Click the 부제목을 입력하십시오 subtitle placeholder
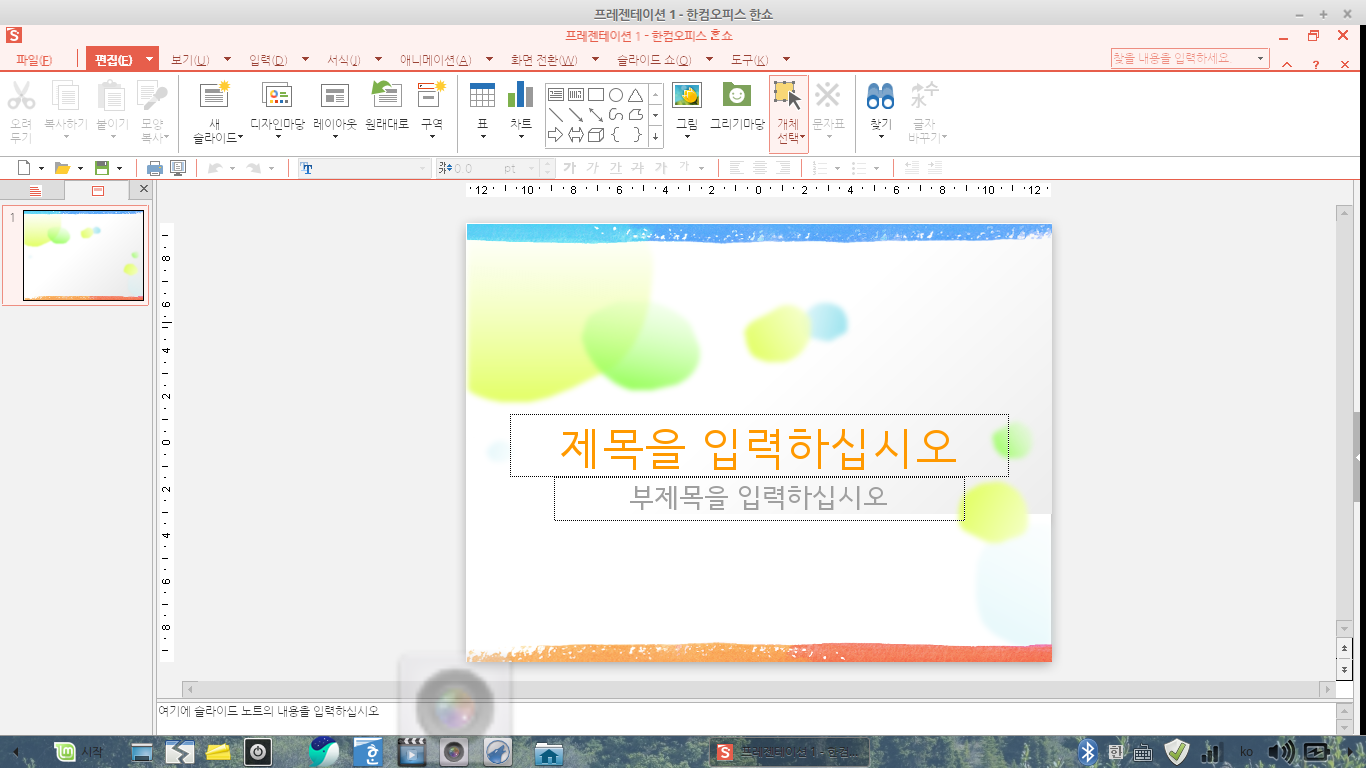 759,497
